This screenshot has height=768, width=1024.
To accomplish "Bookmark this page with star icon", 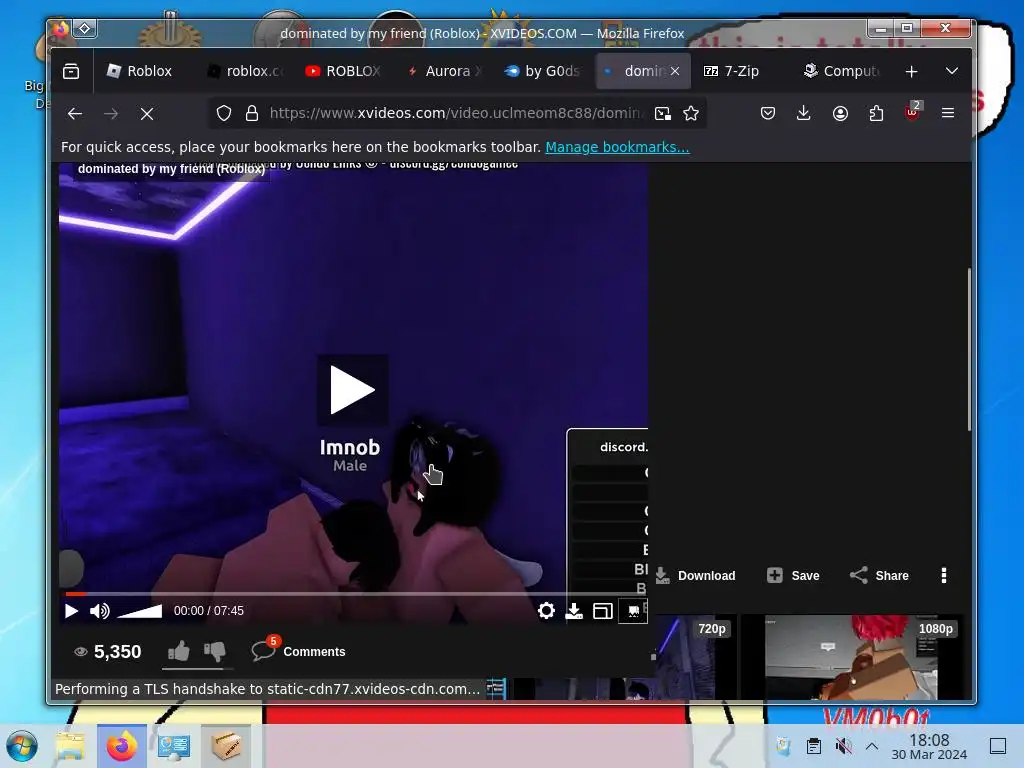I will [x=691, y=114].
